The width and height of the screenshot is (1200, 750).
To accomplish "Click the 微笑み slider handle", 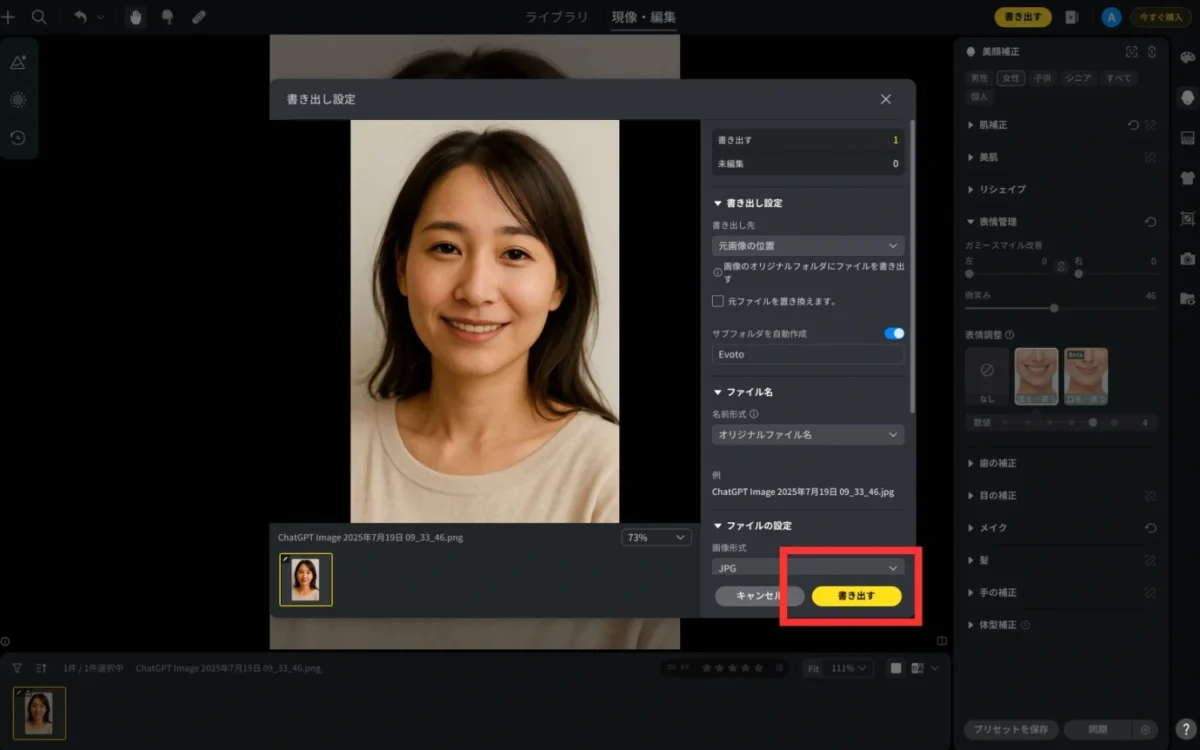I will pyautogui.click(x=1054, y=308).
